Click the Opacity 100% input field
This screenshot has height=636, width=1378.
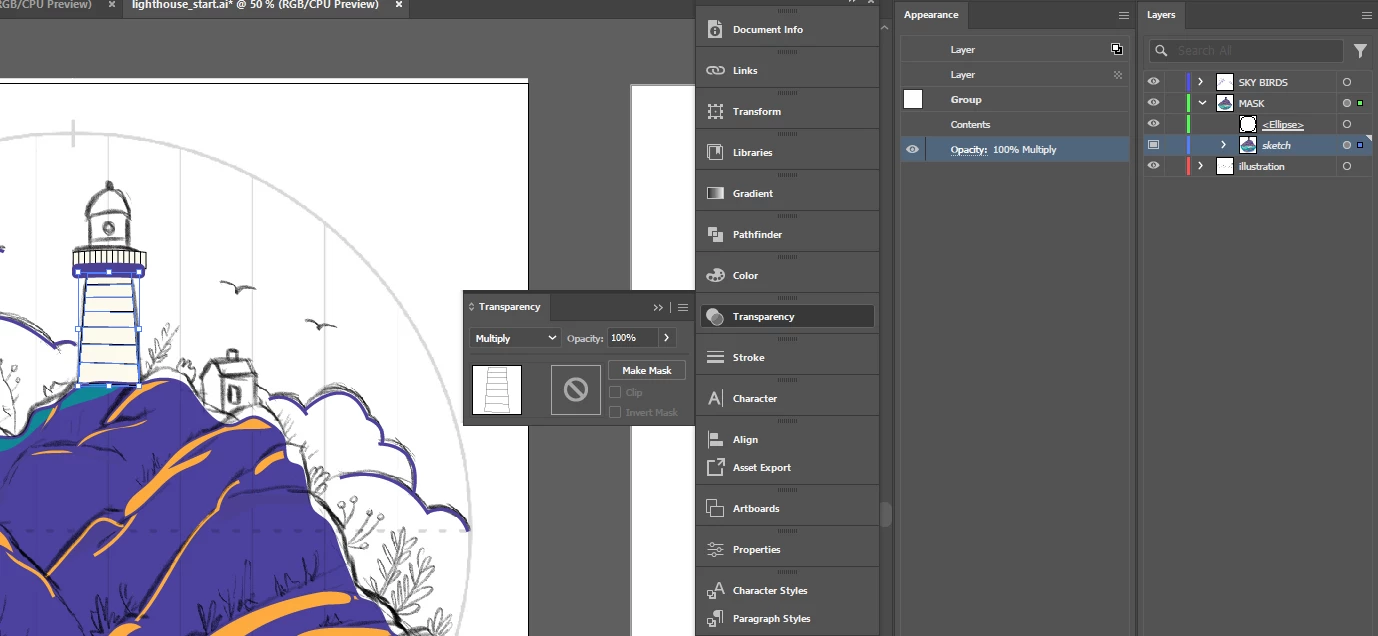633,338
